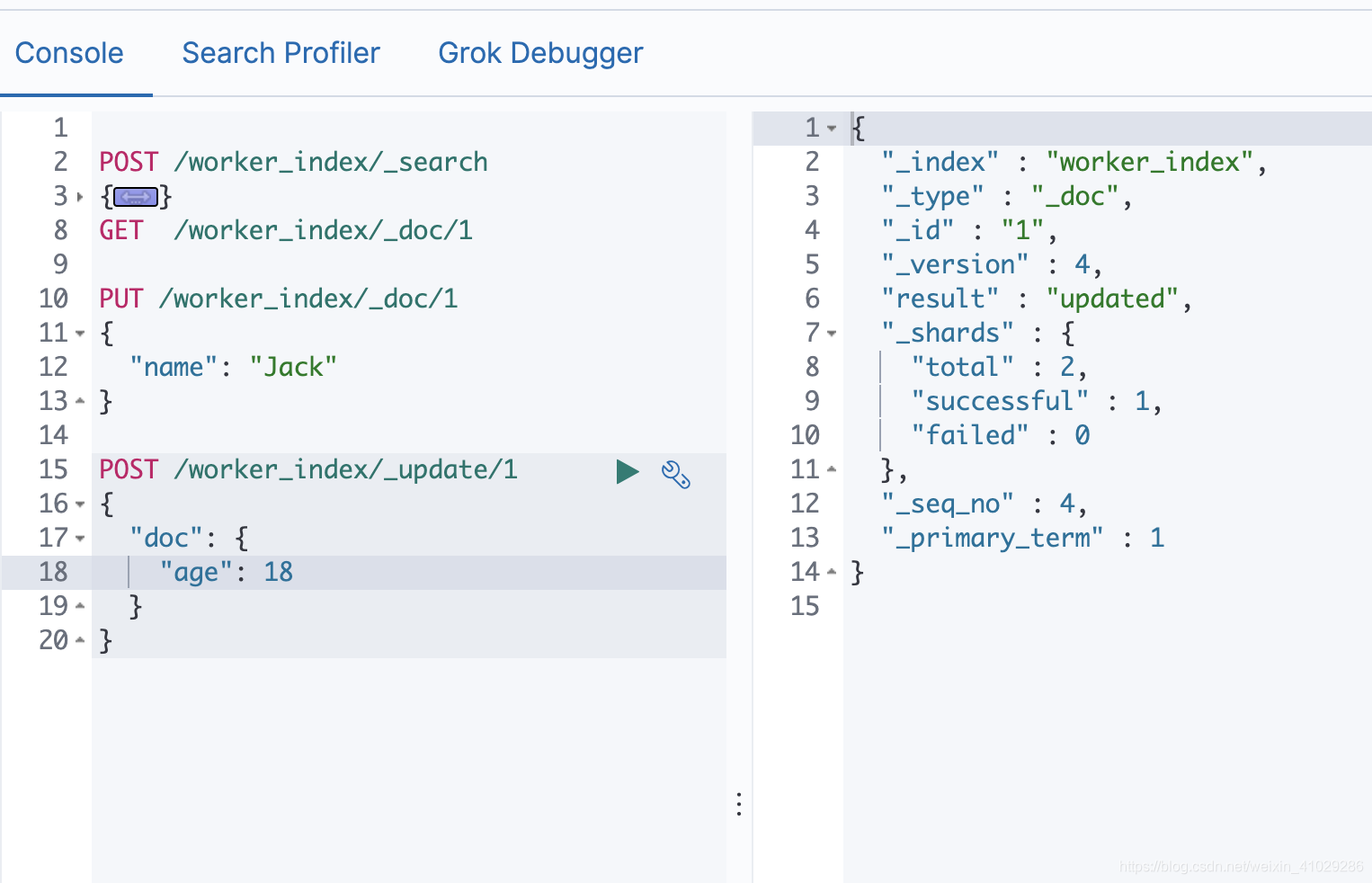Click the "_version" : 4 response line

click(x=992, y=264)
